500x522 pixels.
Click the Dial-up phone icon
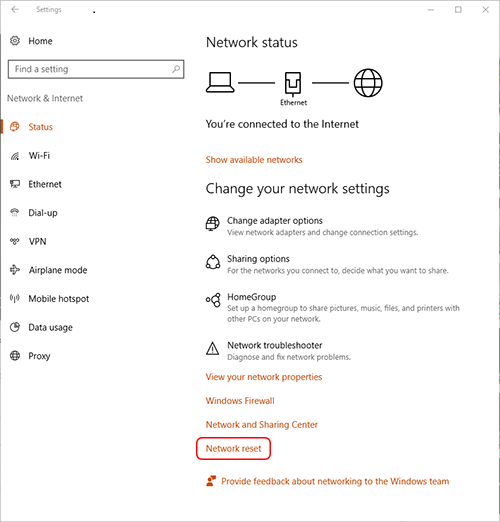point(15,212)
